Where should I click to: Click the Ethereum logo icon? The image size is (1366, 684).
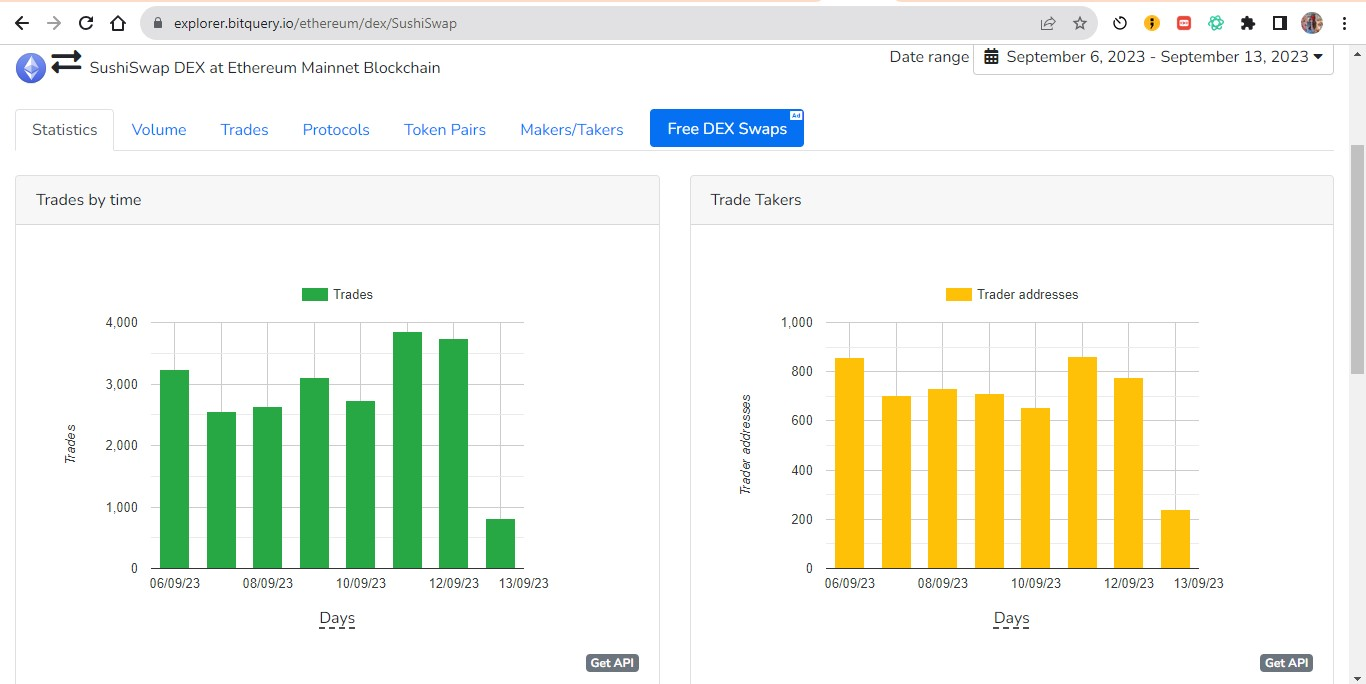coord(31,67)
